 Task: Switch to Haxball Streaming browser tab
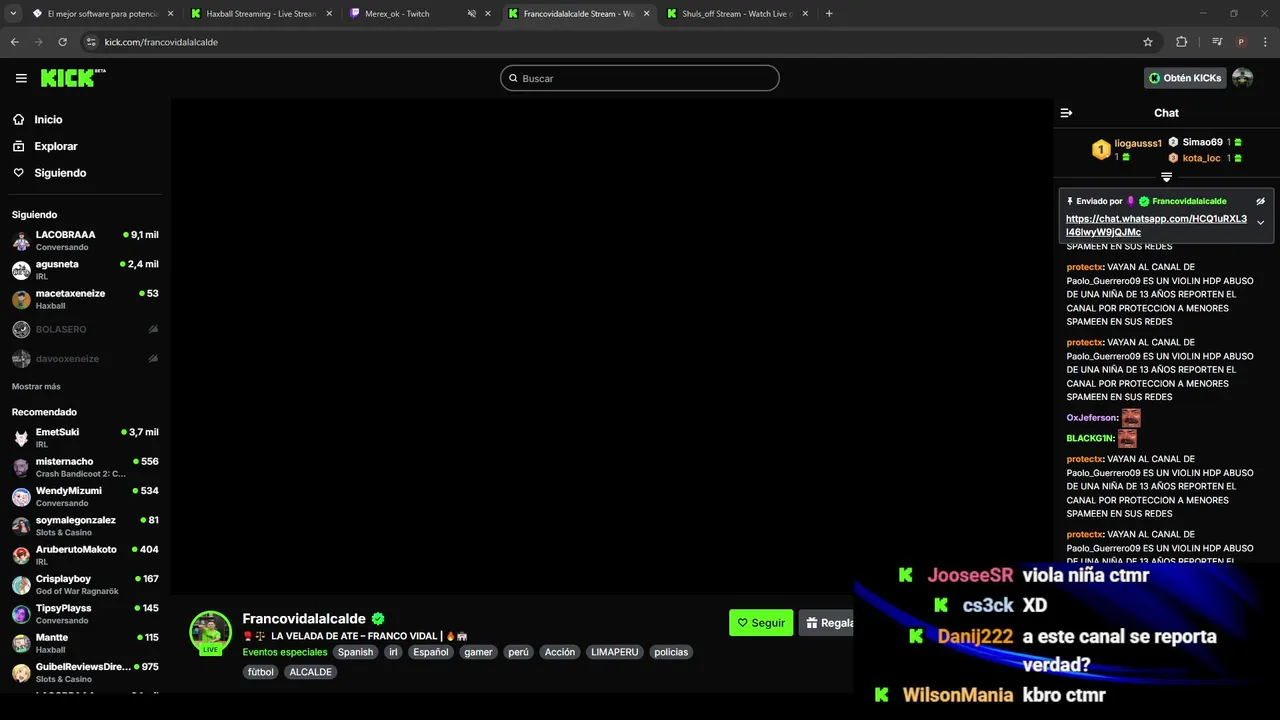(x=260, y=14)
